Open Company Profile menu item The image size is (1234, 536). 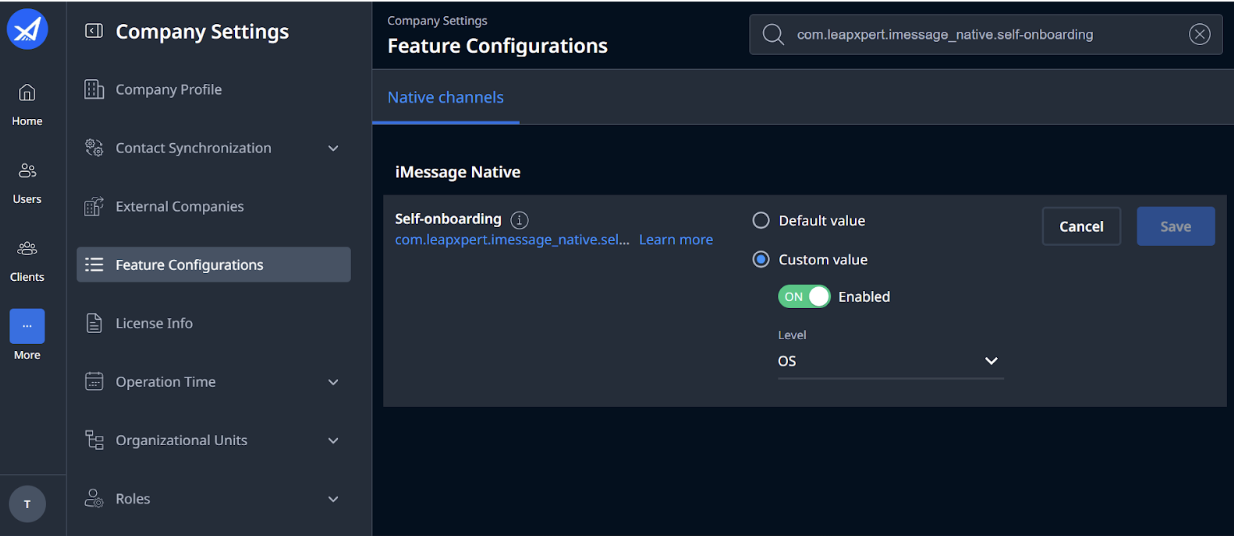[x=214, y=90]
